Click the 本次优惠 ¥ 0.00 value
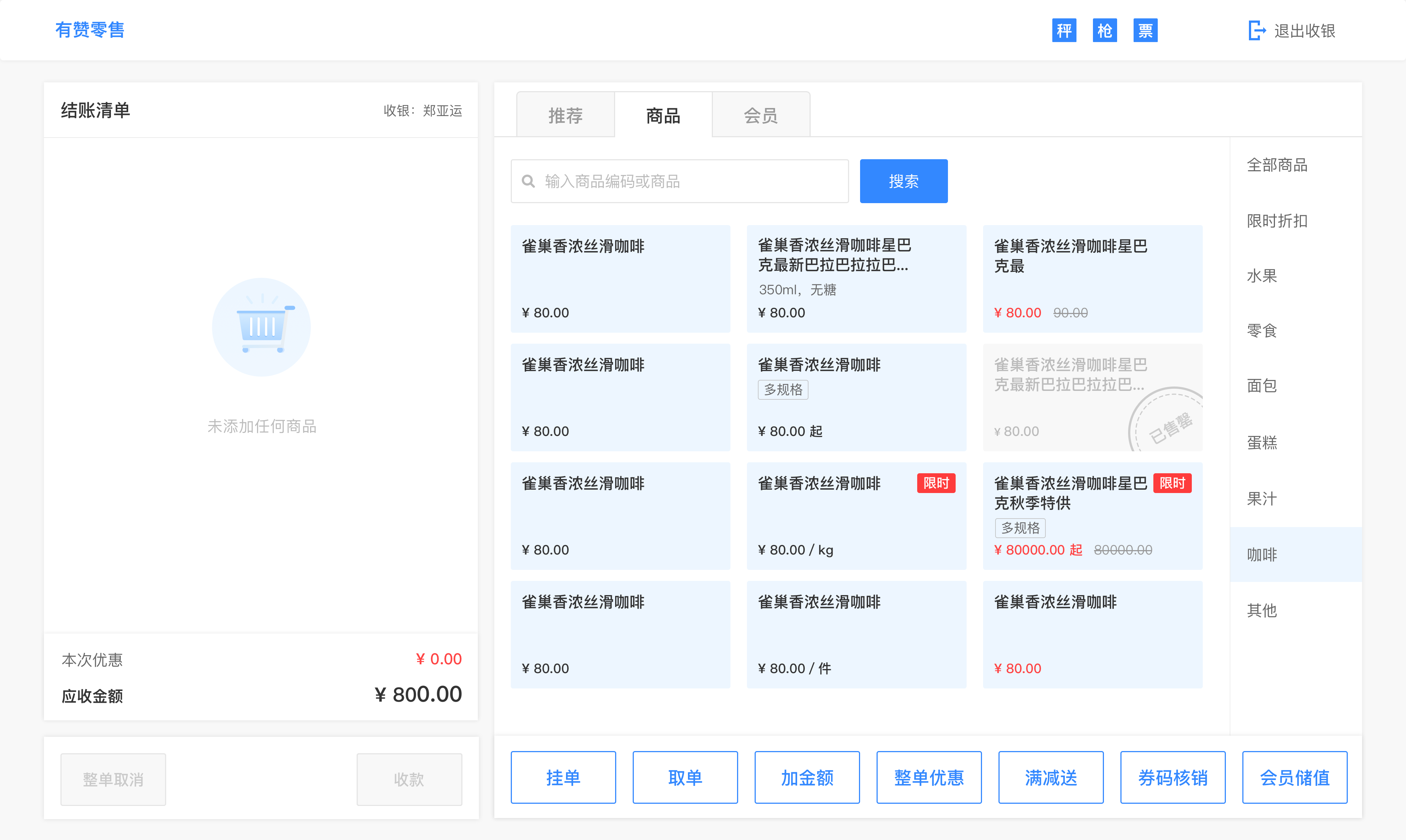The image size is (1406, 840). [x=439, y=659]
